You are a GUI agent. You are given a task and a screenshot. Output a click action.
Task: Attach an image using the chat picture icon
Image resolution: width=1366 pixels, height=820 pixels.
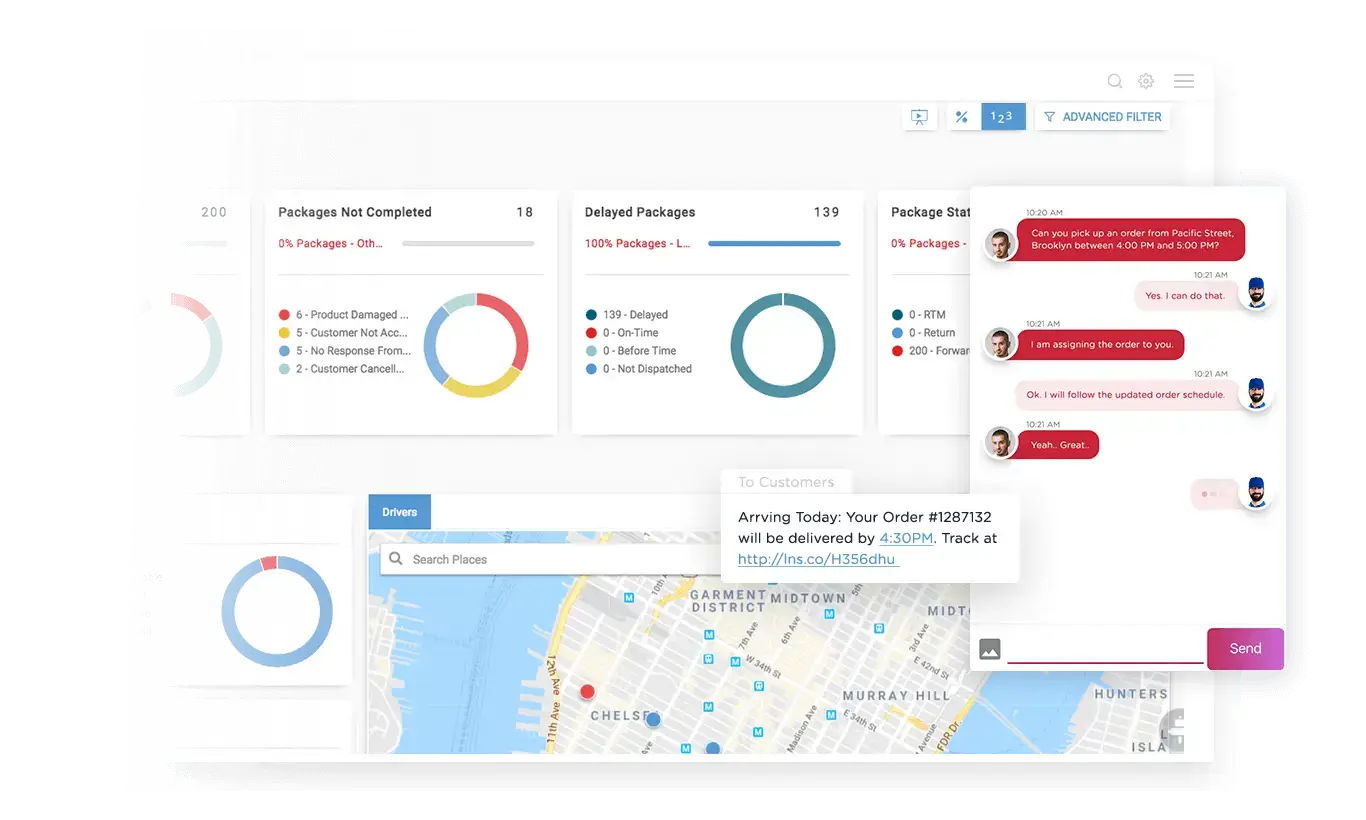pos(989,649)
